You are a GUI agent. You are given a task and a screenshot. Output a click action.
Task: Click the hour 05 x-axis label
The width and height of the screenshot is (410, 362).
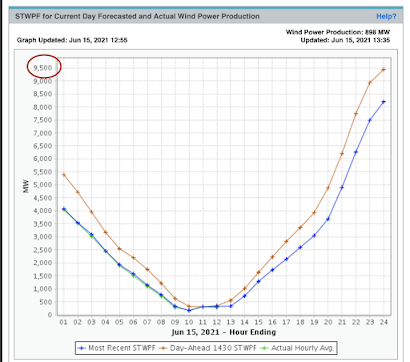[x=119, y=322]
